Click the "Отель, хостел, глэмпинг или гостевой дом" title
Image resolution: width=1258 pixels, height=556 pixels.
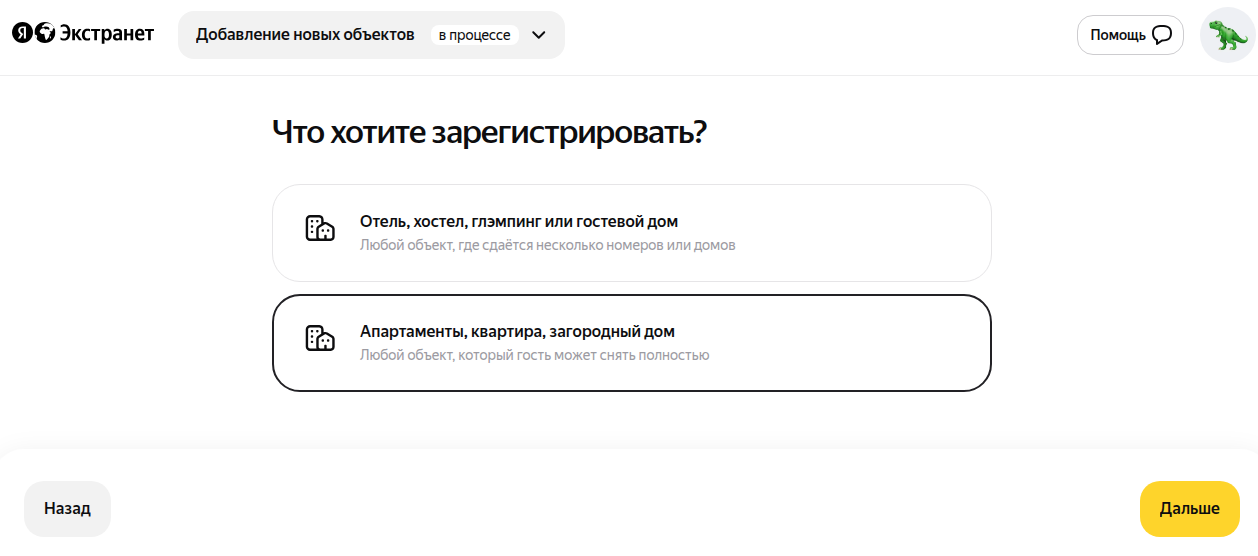pyautogui.click(x=518, y=221)
